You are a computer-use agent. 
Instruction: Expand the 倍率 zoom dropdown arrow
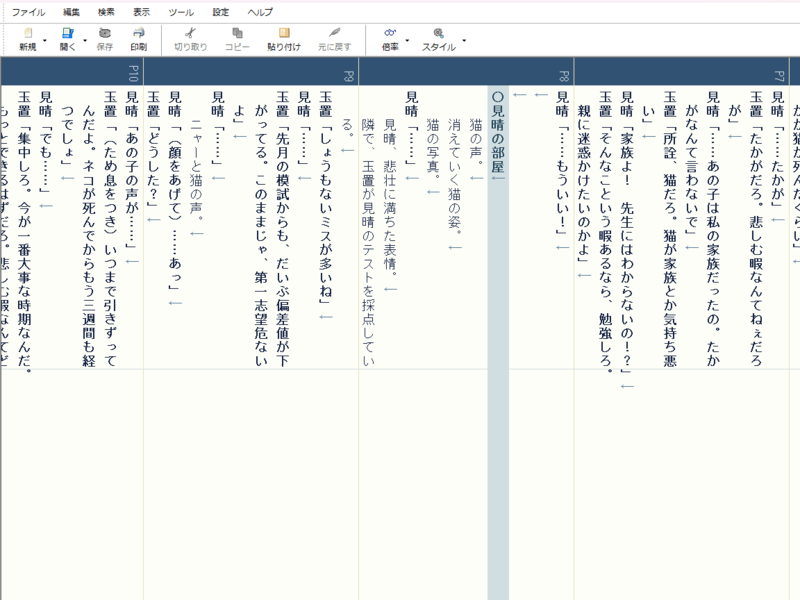click(407, 41)
